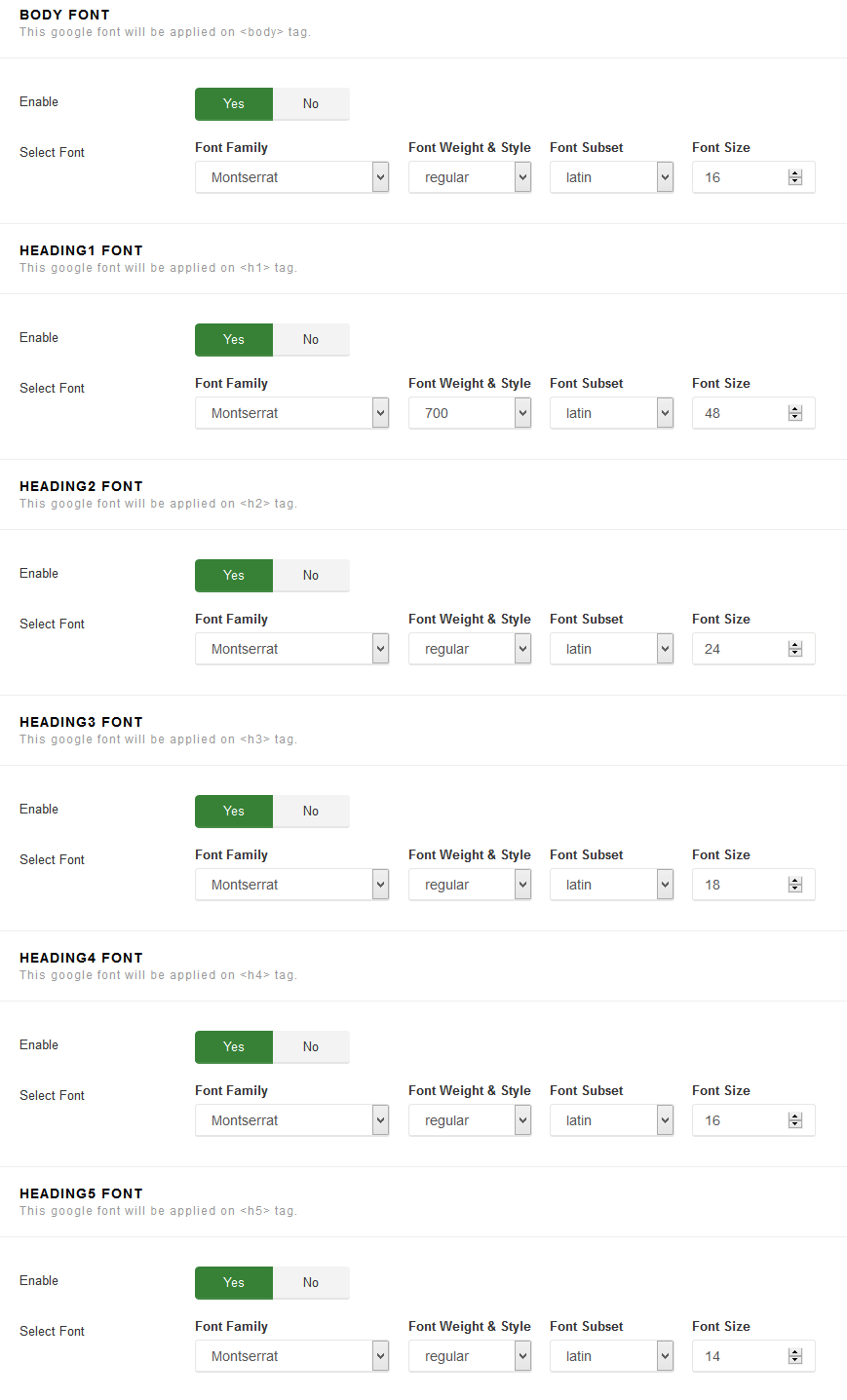Viewport: 847px width, 1400px height.
Task: Expand Heading2 Font Subset latin dropdown
Action: tap(611, 649)
